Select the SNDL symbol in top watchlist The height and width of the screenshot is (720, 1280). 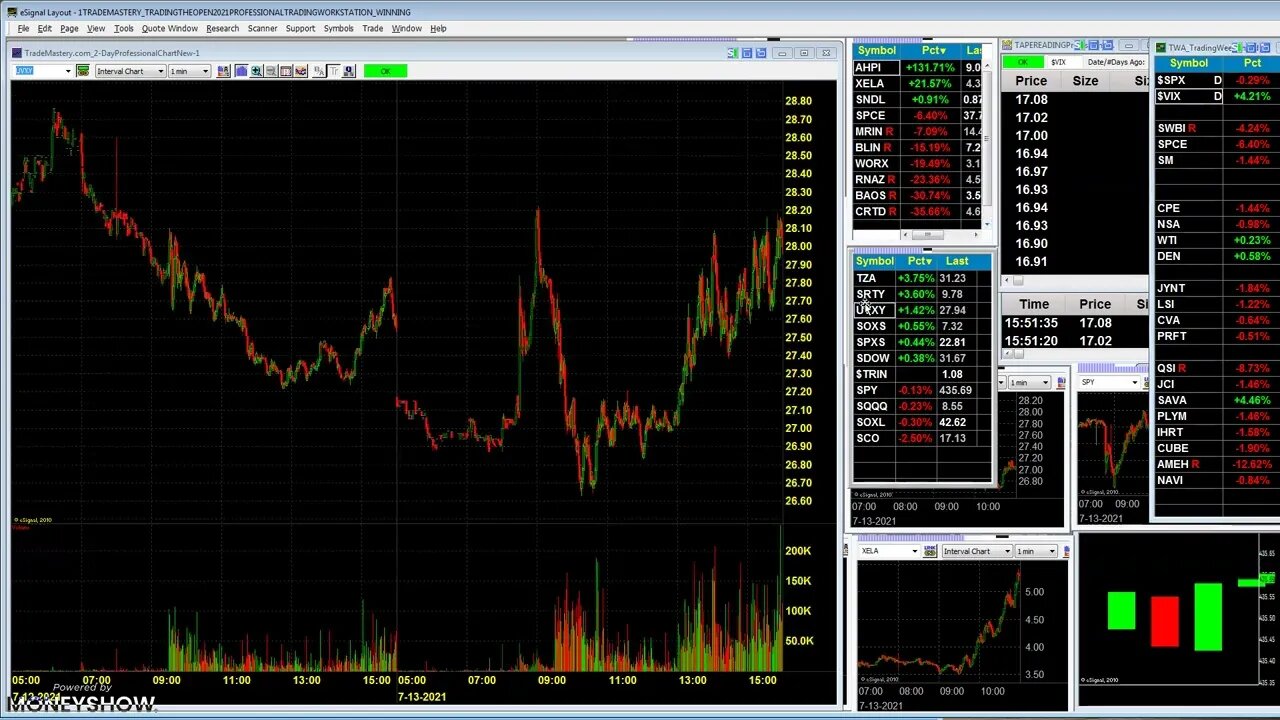(x=870, y=99)
